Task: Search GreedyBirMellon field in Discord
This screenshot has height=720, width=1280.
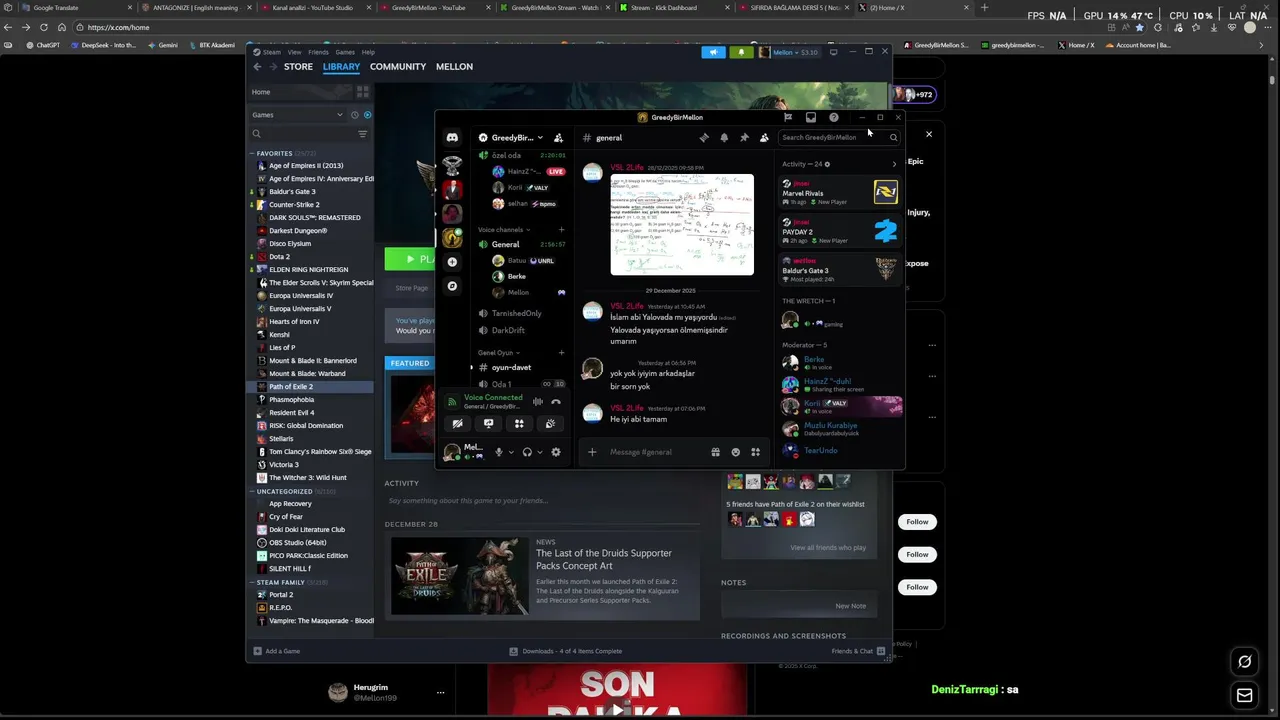Action: pos(839,138)
